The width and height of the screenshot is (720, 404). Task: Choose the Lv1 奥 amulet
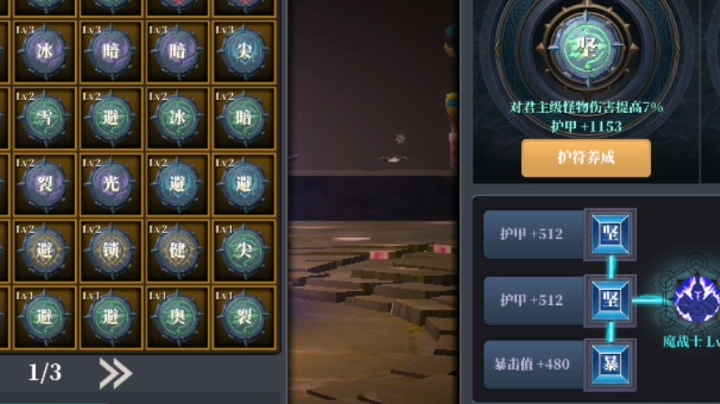tap(177, 318)
